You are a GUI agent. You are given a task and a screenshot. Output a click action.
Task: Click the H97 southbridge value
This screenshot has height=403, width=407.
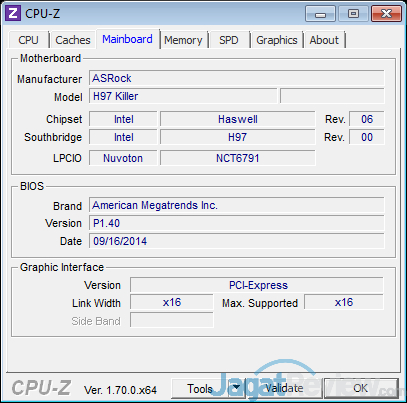(x=238, y=137)
